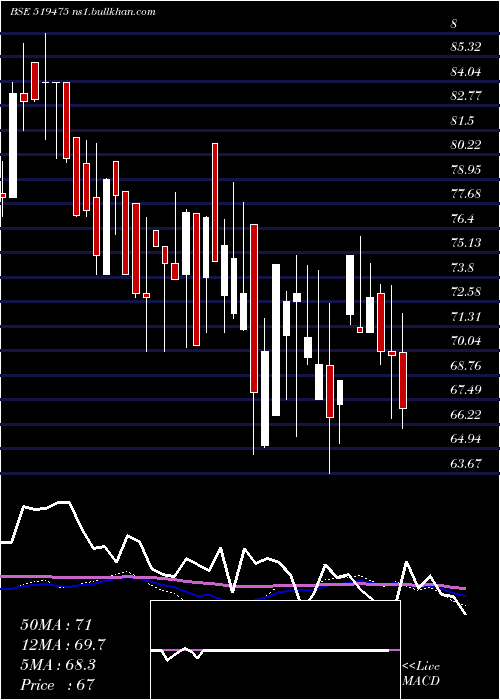The height and width of the screenshot is (700, 500).
Task: Click the 76.4 price axis label
Action: pos(462,218)
